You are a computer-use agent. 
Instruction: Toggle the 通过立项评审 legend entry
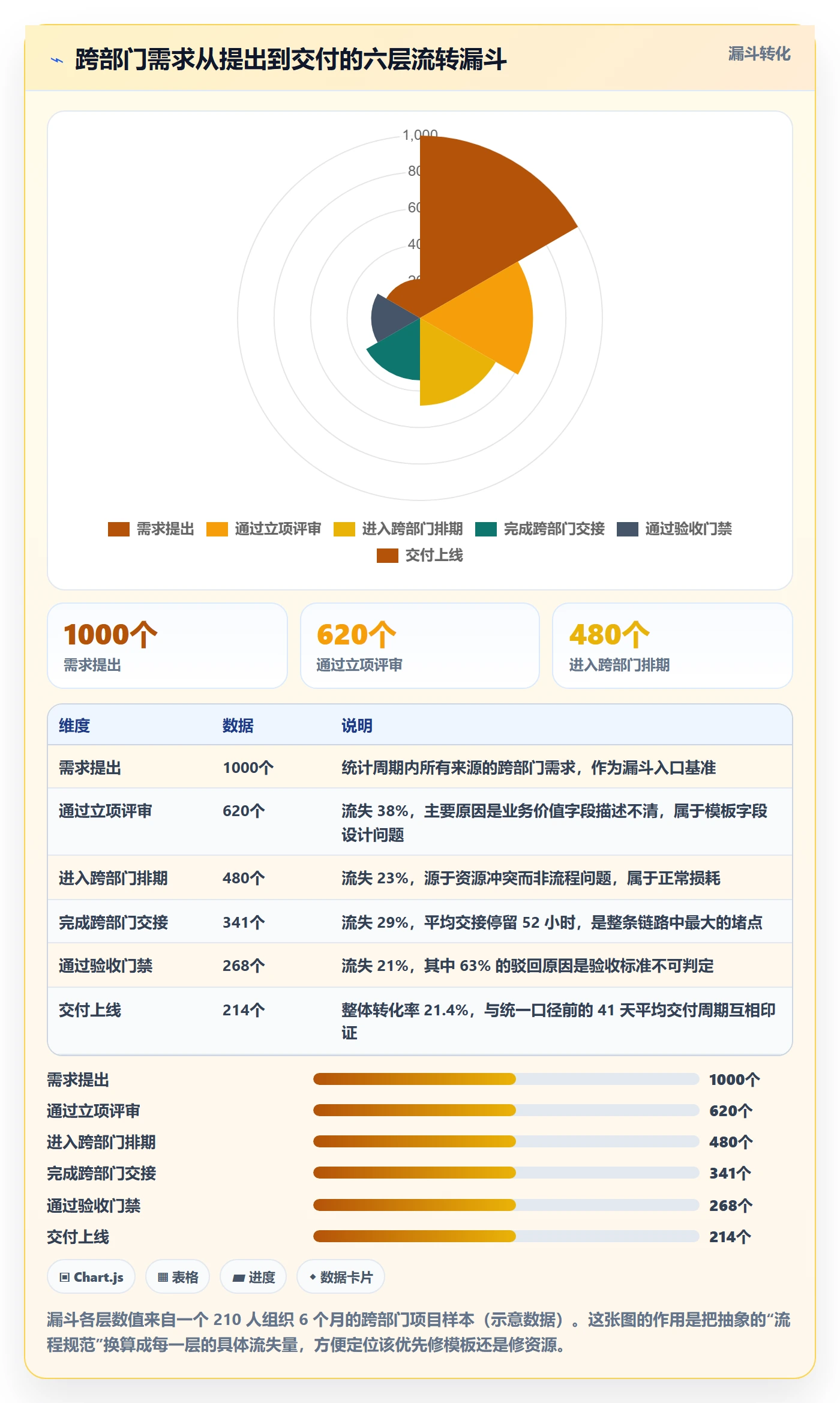pyautogui.click(x=264, y=529)
